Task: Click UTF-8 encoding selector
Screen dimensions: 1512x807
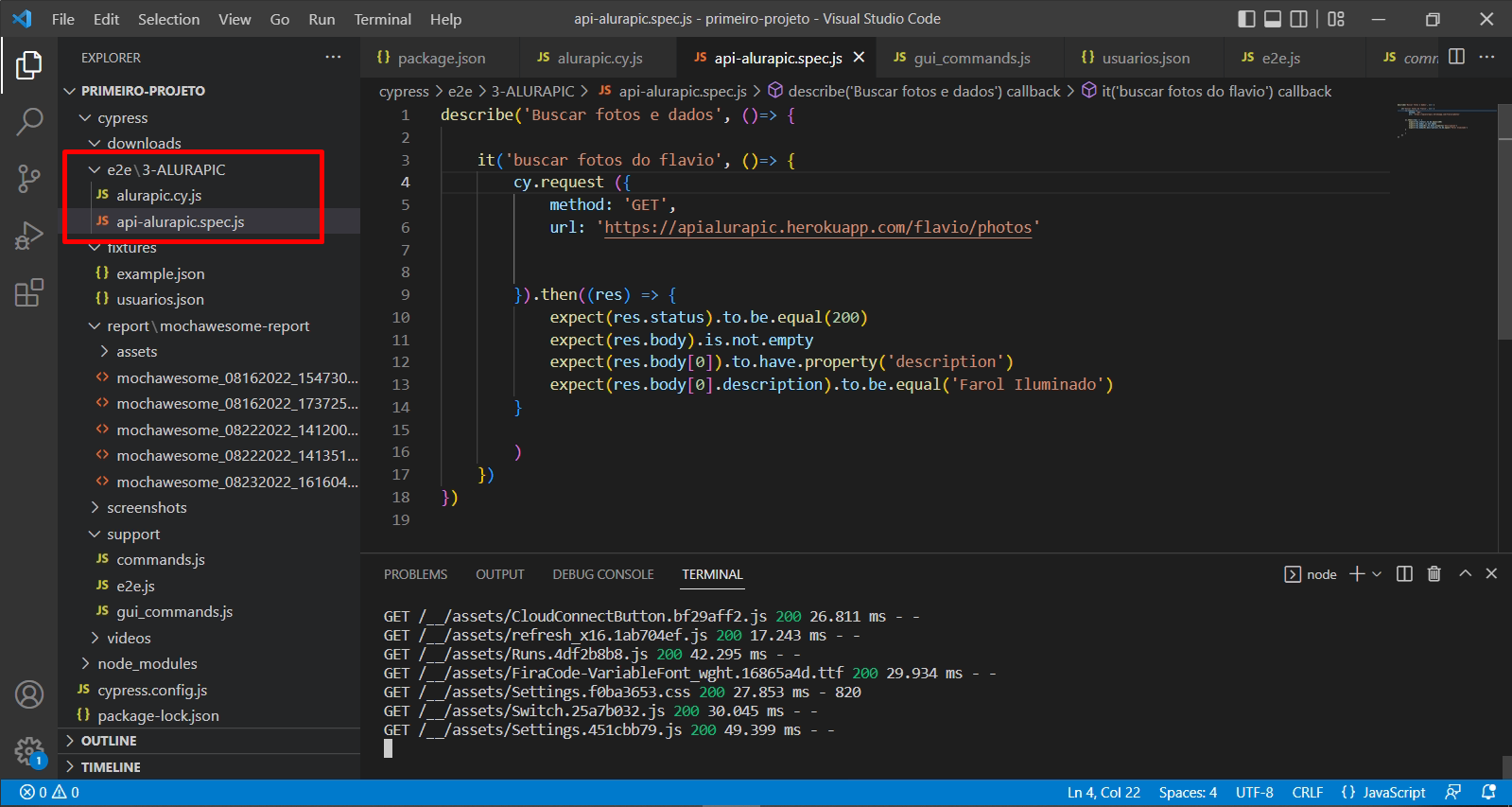Action: coord(1255,793)
